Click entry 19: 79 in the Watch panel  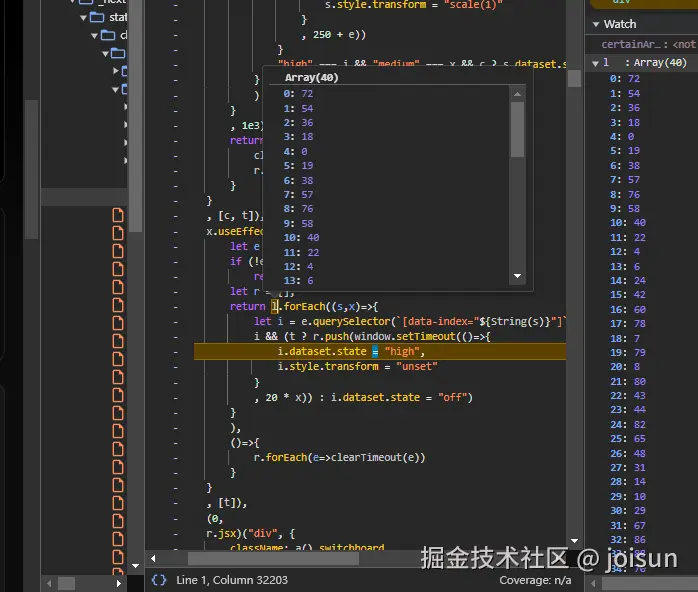tap(628, 353)
